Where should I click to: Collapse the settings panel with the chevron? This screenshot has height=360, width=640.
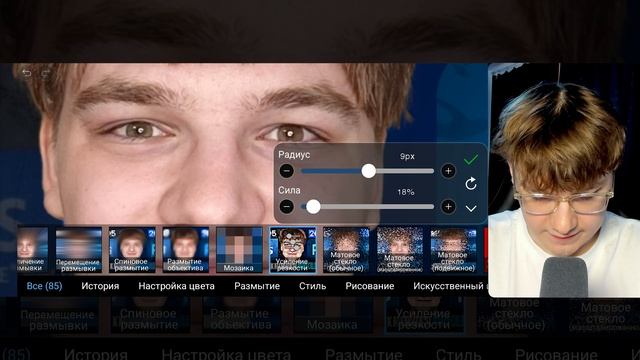pos(471,209)
